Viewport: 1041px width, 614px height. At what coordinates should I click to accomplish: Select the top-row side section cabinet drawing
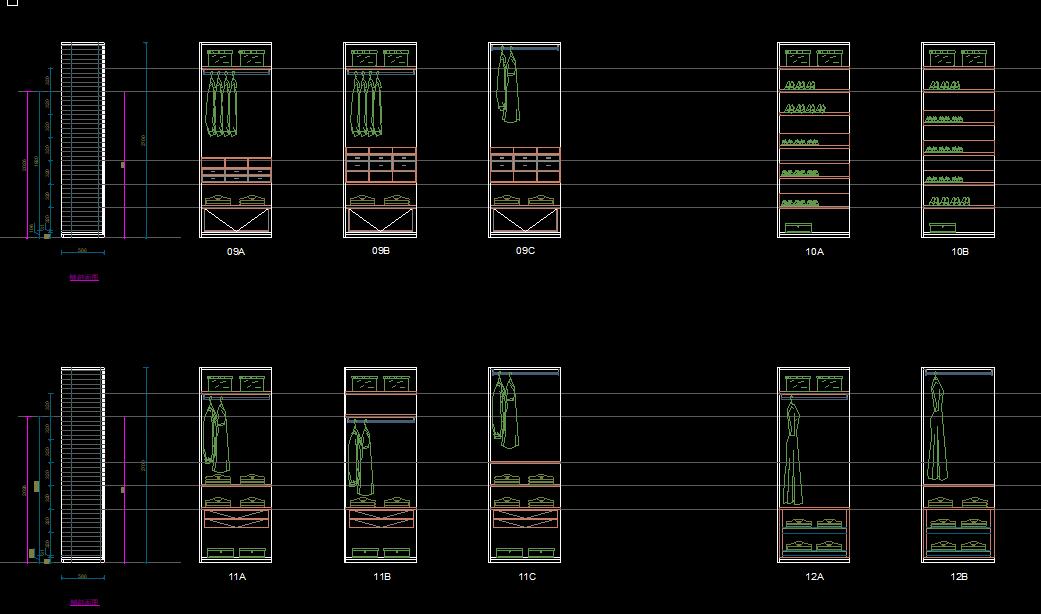tap(83, 140)
